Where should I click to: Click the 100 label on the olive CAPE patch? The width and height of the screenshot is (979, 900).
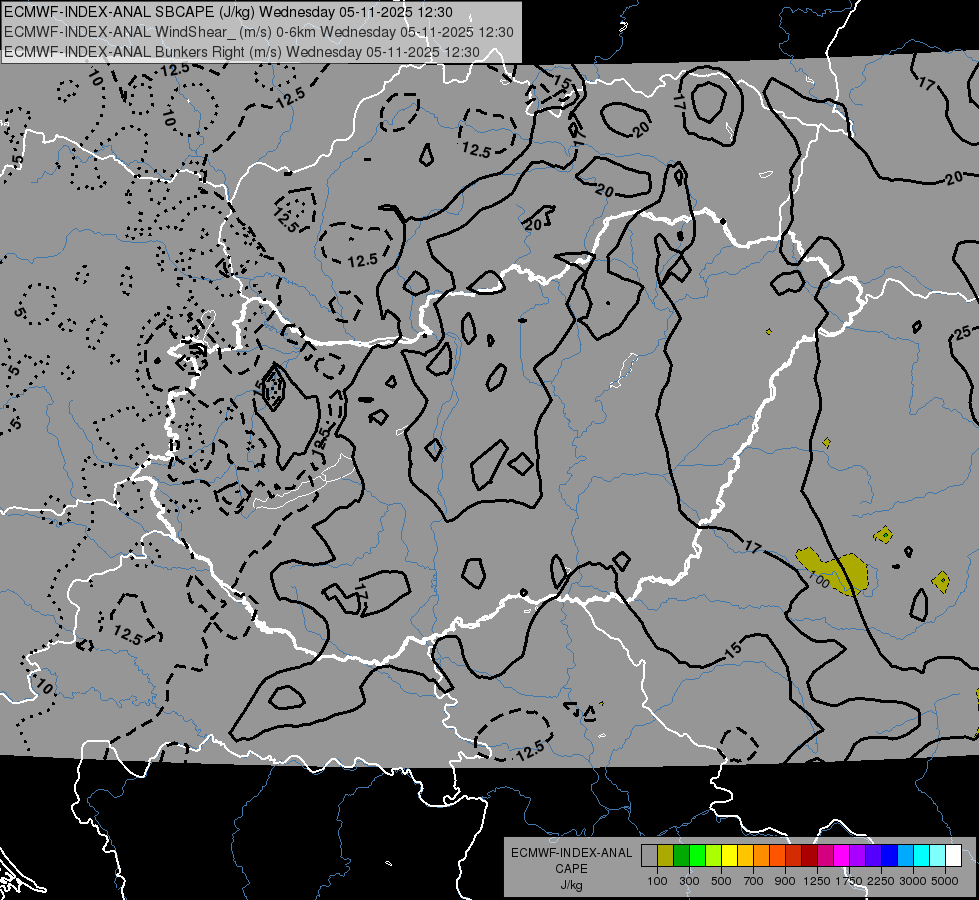coord(818,581)
